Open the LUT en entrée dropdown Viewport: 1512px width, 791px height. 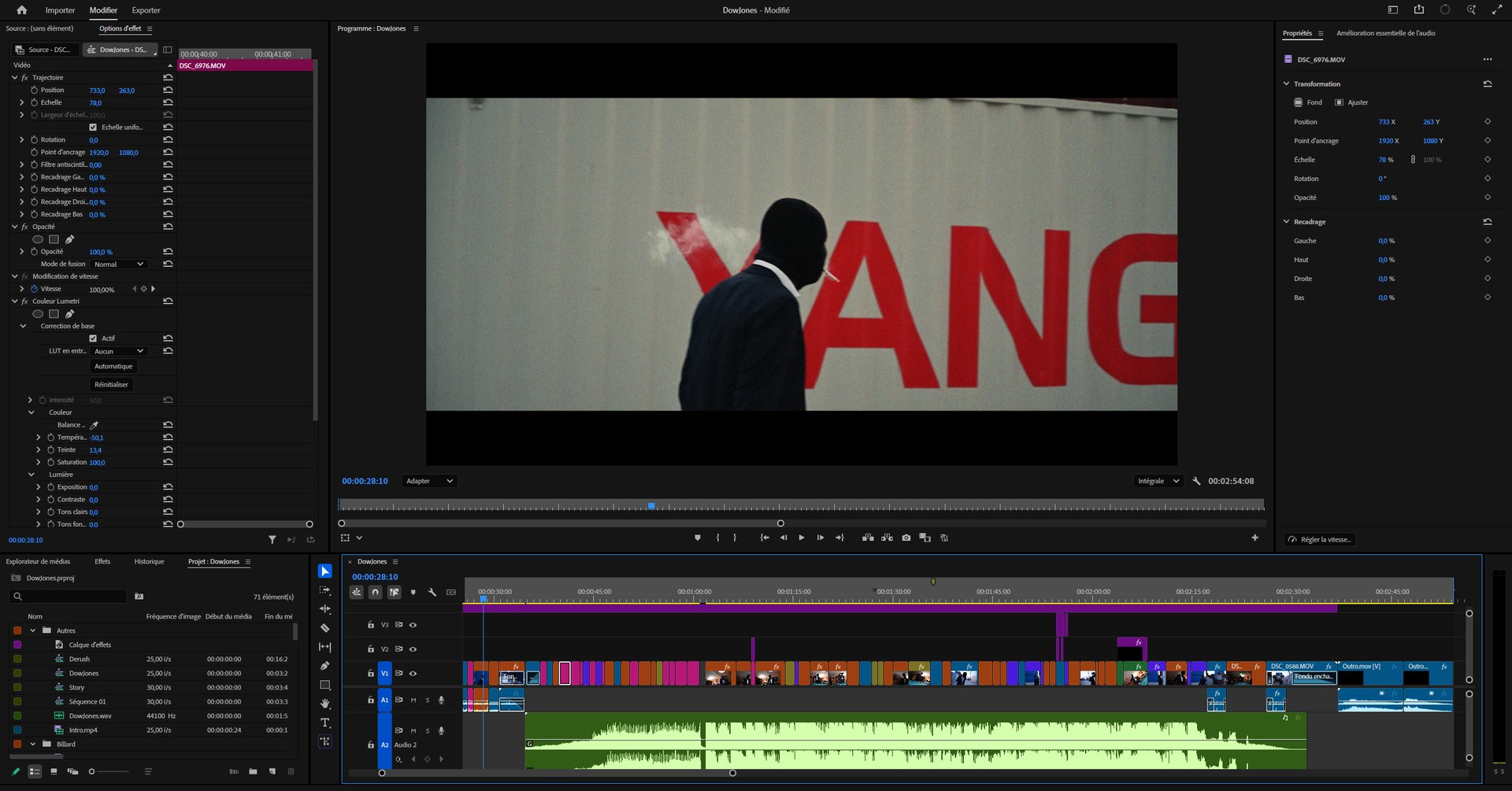pos(119,351)
